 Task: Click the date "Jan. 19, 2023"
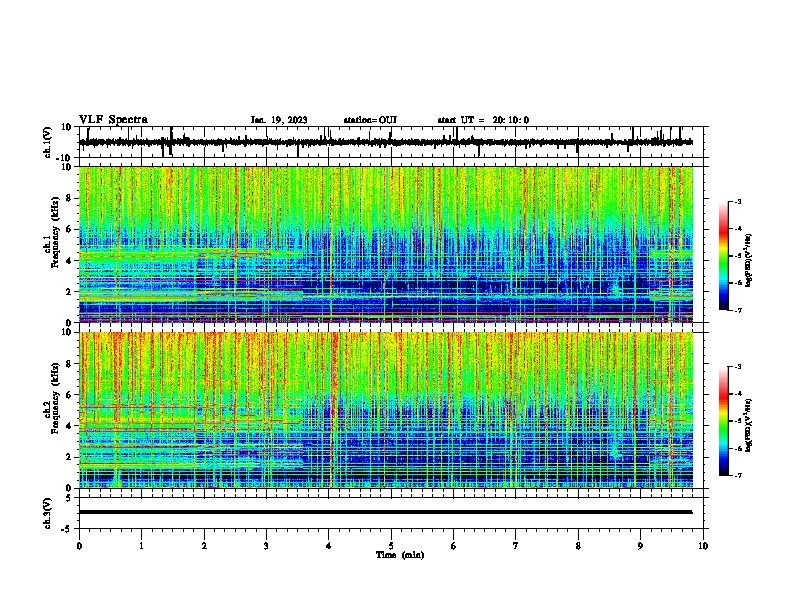pyautogui.click(x=279, y=120)
